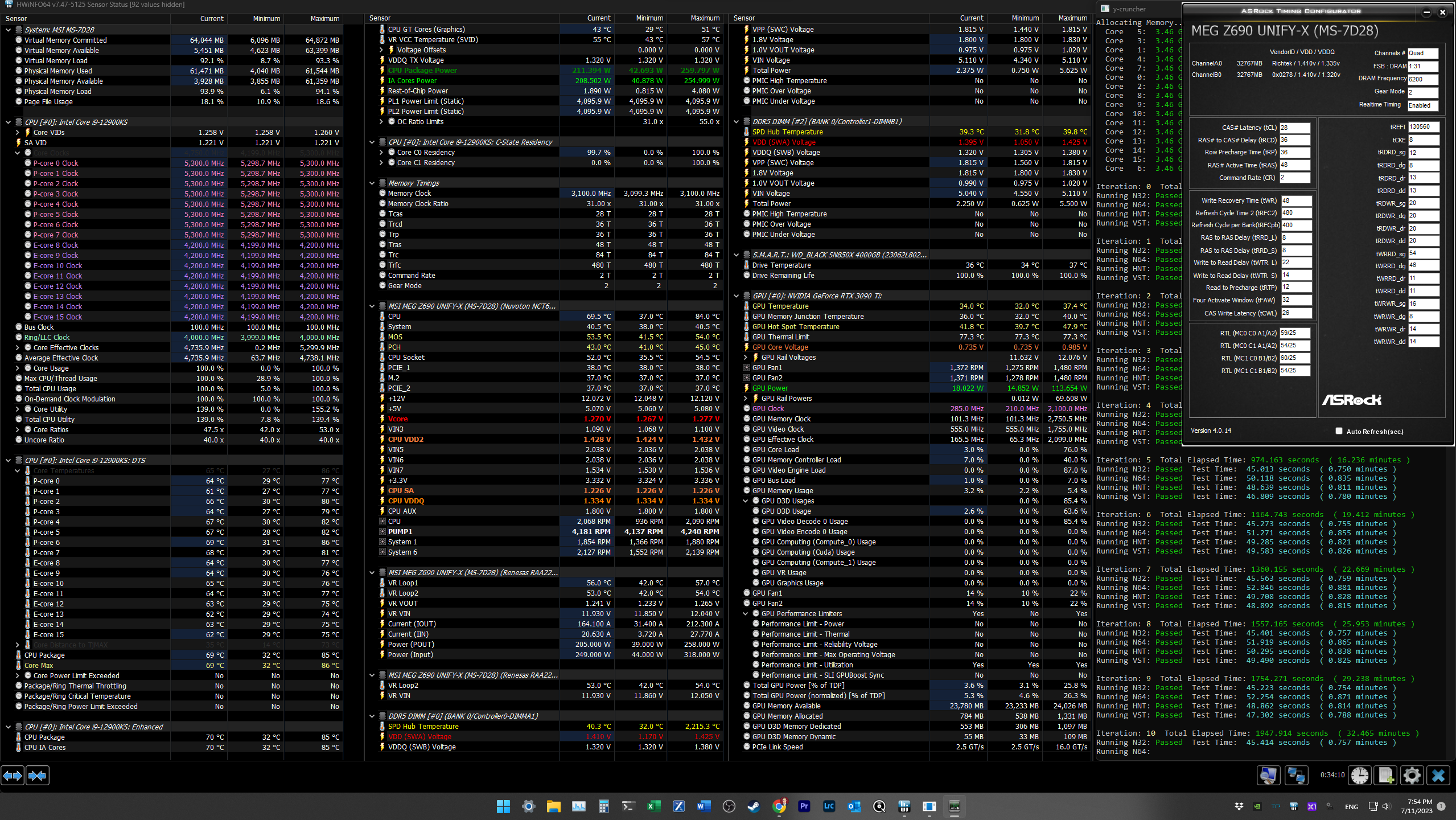The image size is (1456, 820).
Task: Expand the Core Utility row
Action: pos(17,409)
